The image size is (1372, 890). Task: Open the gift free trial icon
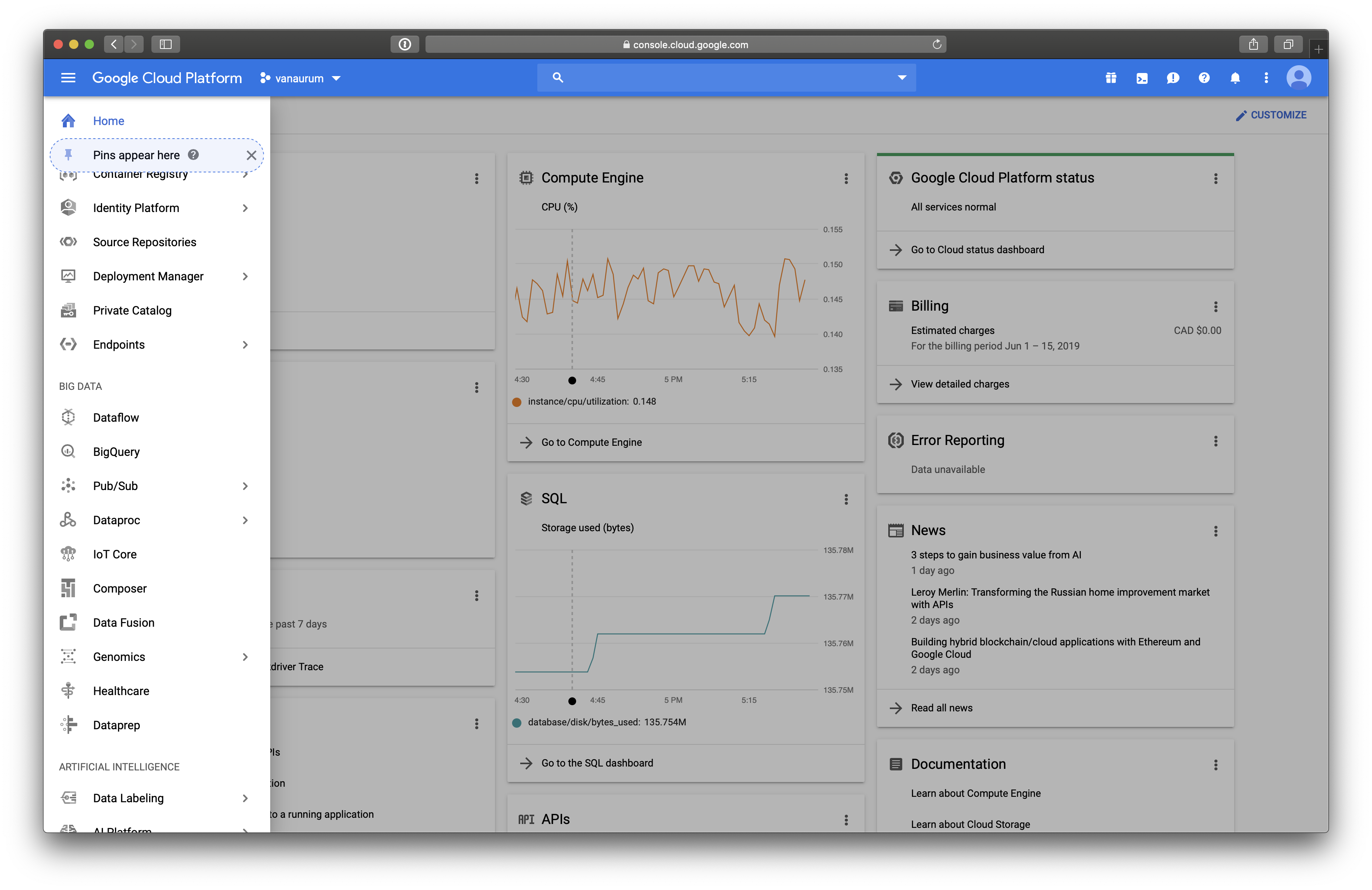click(x=1111, y=78)
